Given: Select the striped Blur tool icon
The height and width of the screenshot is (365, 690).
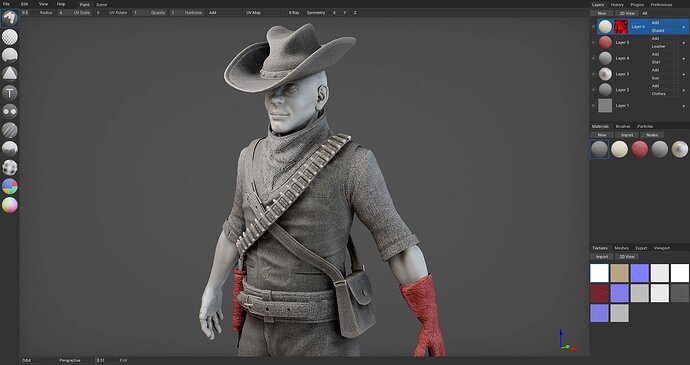Looking at the screenshot, I should tap(10, 130).
